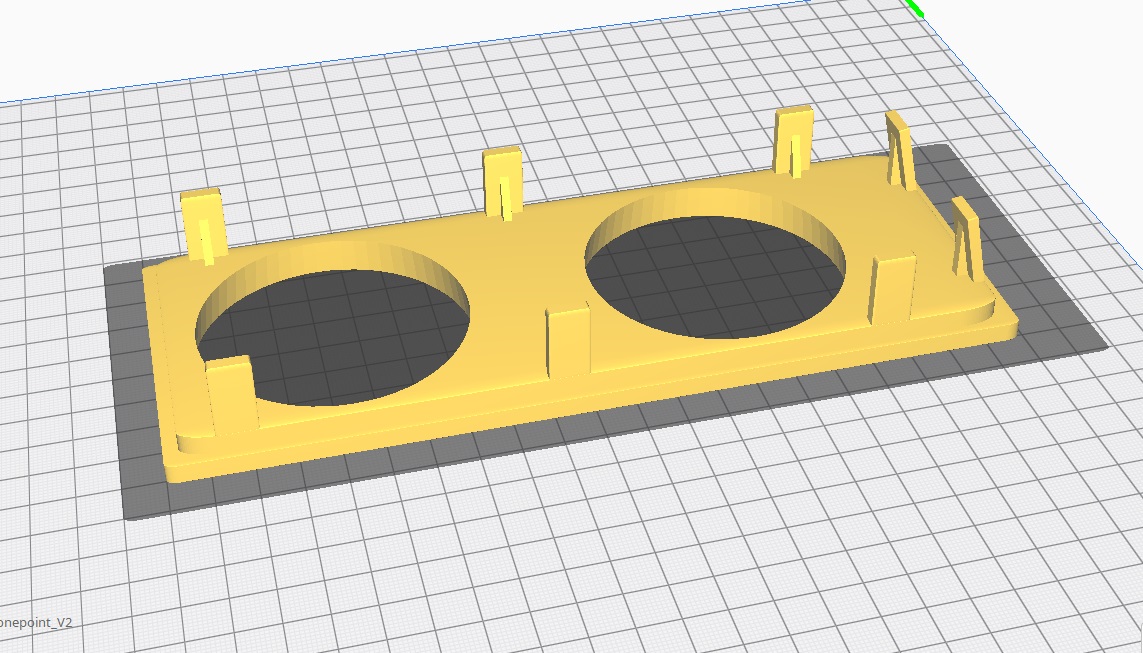
Task: Click the onepoint_V2 model name label
Action: click(37, 622)
